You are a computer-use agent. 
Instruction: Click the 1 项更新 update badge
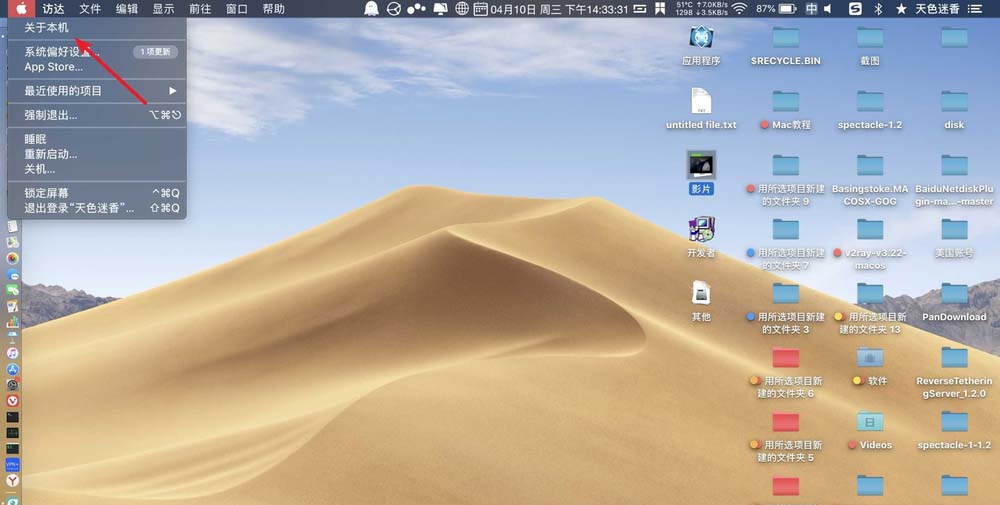[x=155, y=52]
